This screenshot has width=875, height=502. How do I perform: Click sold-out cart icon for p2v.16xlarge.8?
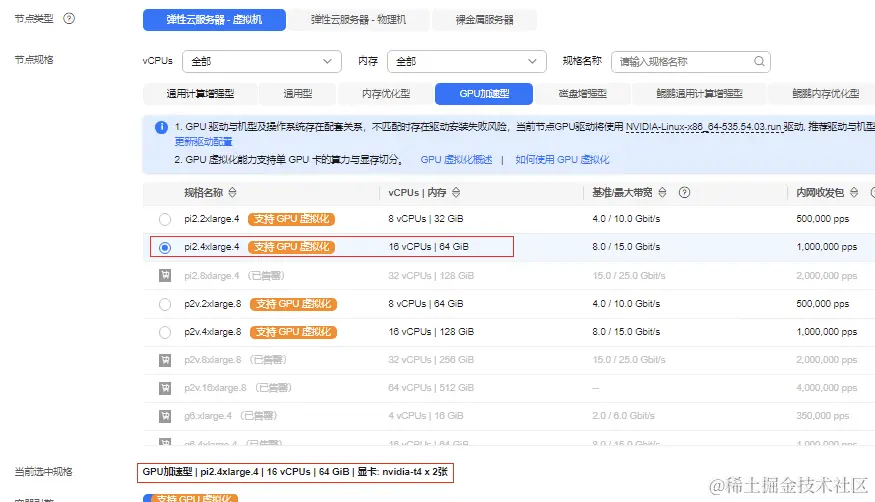[x=165, y=388]
